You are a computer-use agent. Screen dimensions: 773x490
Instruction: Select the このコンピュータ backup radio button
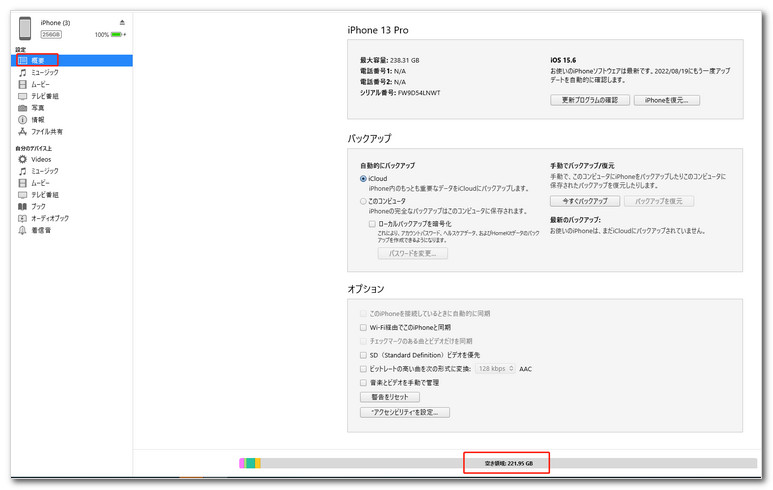point(363,201)
